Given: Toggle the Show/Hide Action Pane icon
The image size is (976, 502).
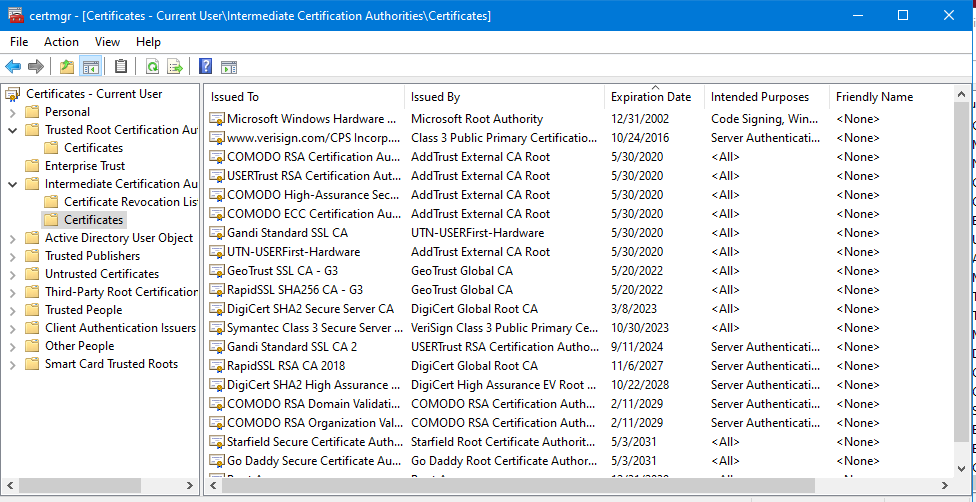Looking at the screenshot, I should click(229, 67).
